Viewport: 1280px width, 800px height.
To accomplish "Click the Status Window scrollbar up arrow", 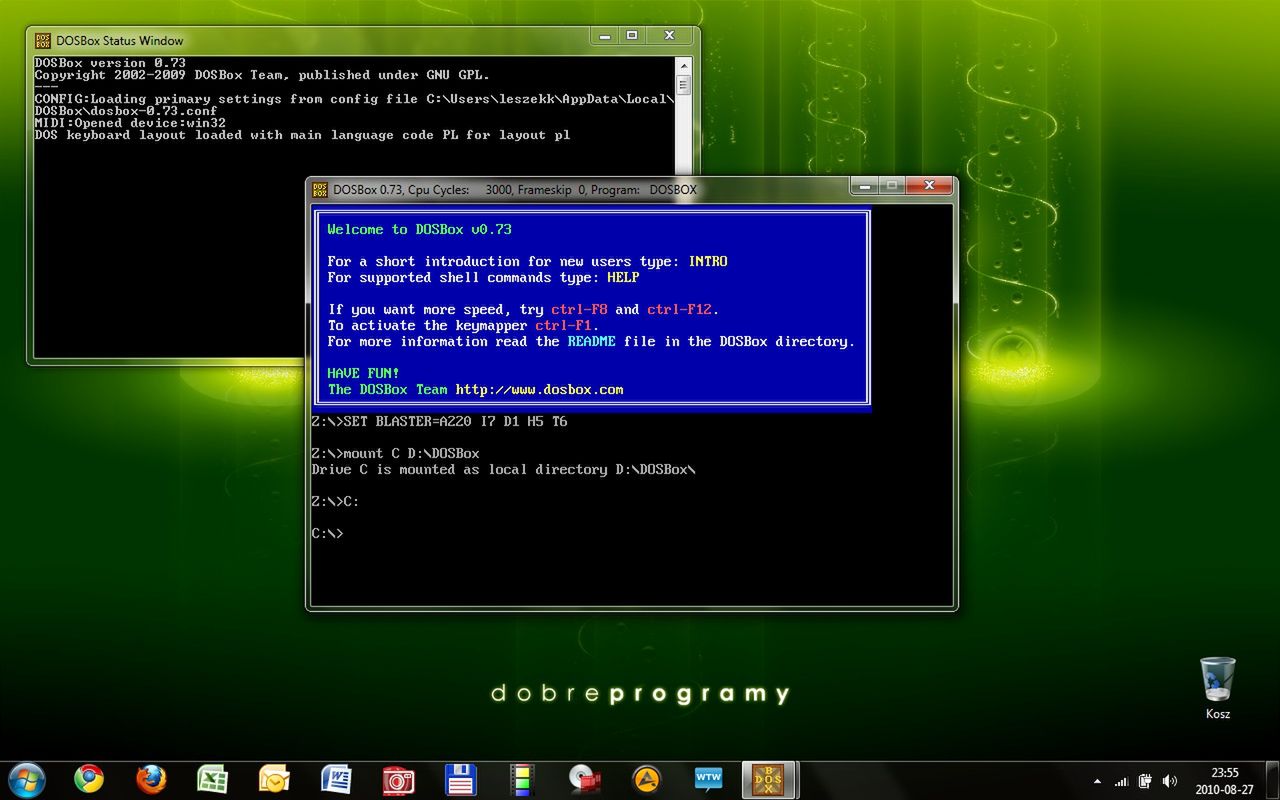I will 684,65.
